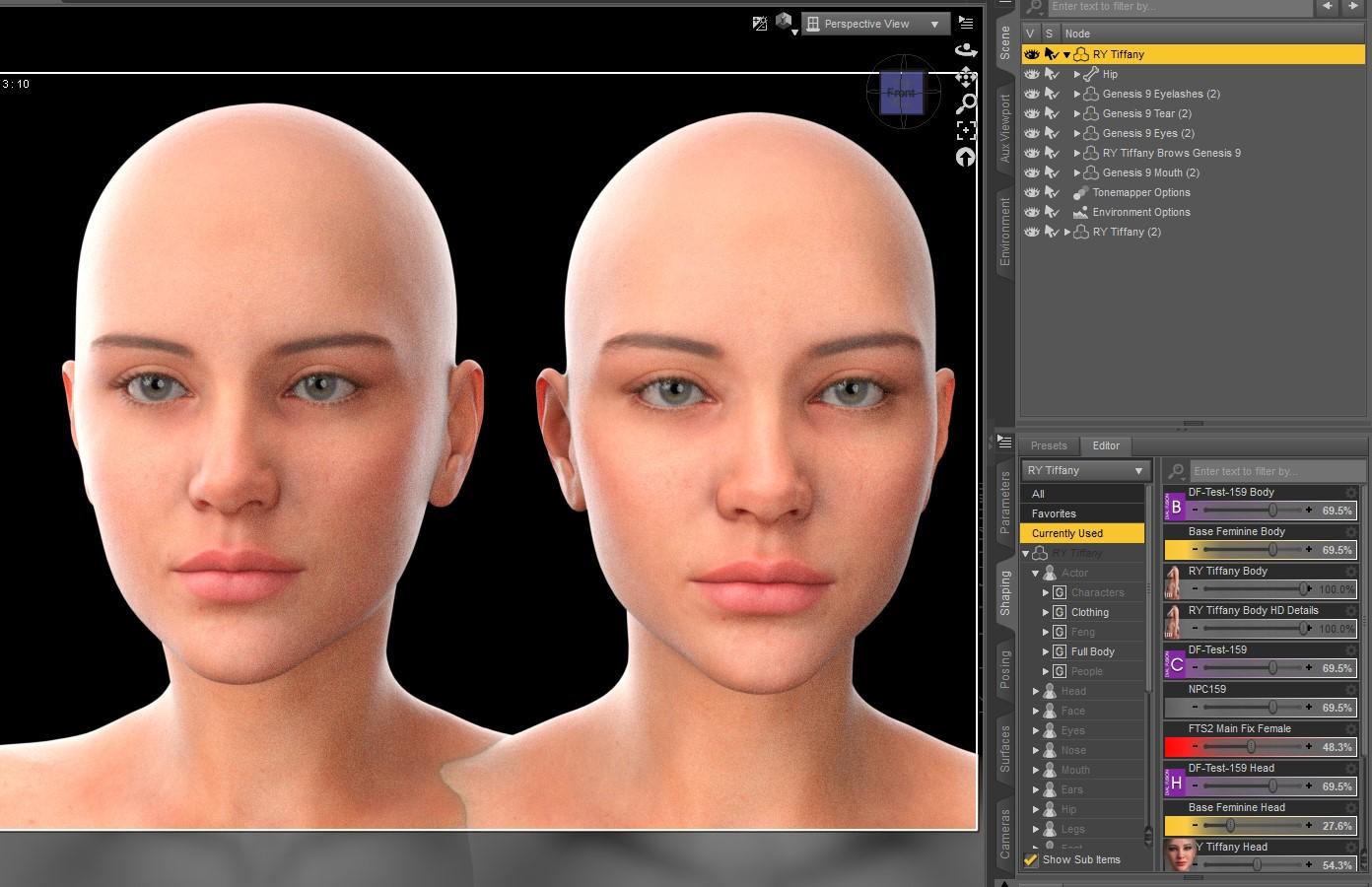This screenshot has height=887, width=1372.
Task: Click the reset camera up-arrow icon
Action: (966, 157)
